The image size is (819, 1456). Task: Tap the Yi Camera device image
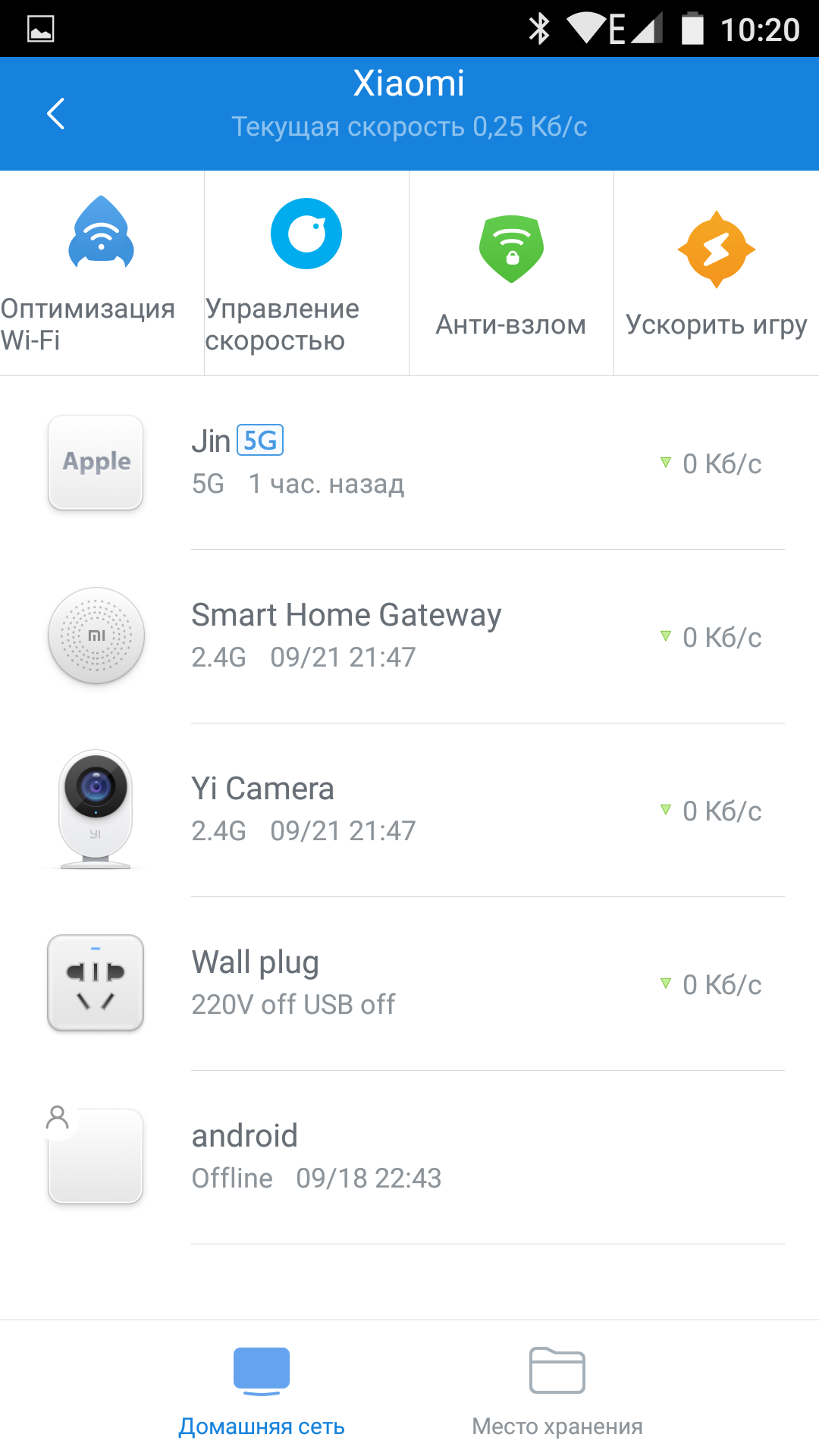pos(96,809)
